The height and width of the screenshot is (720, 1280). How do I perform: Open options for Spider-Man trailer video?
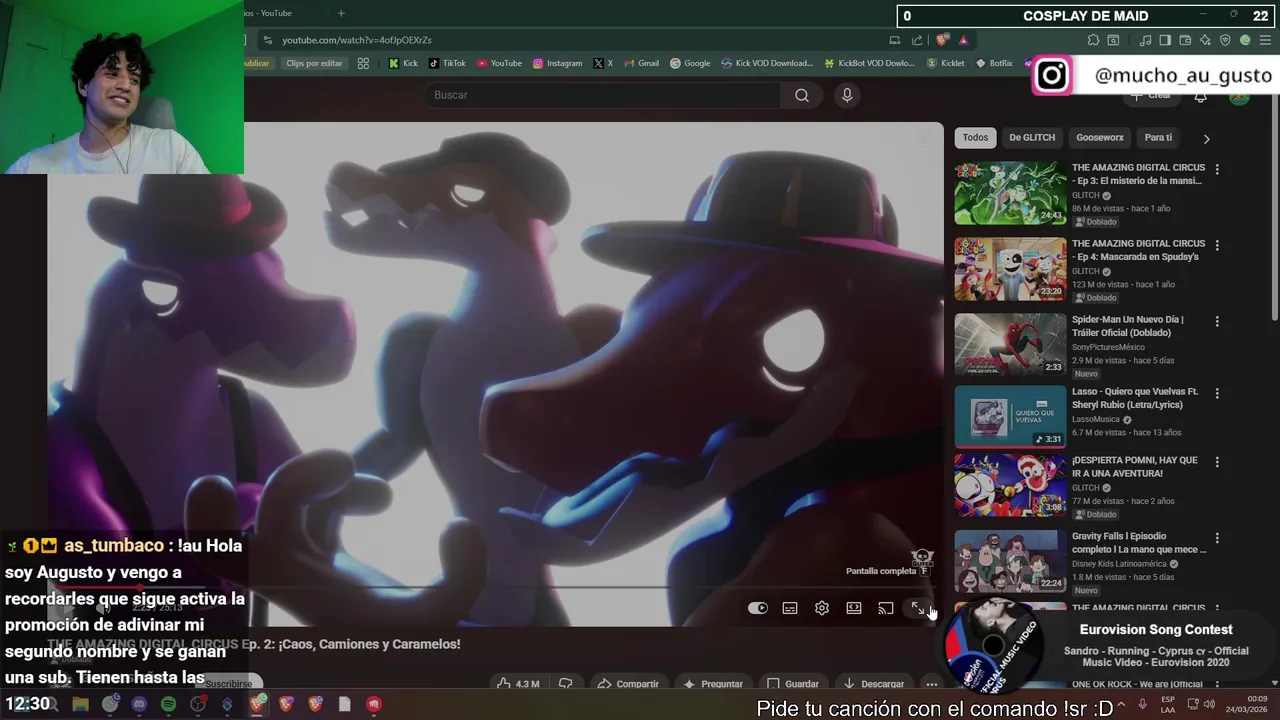[1217, 321]
